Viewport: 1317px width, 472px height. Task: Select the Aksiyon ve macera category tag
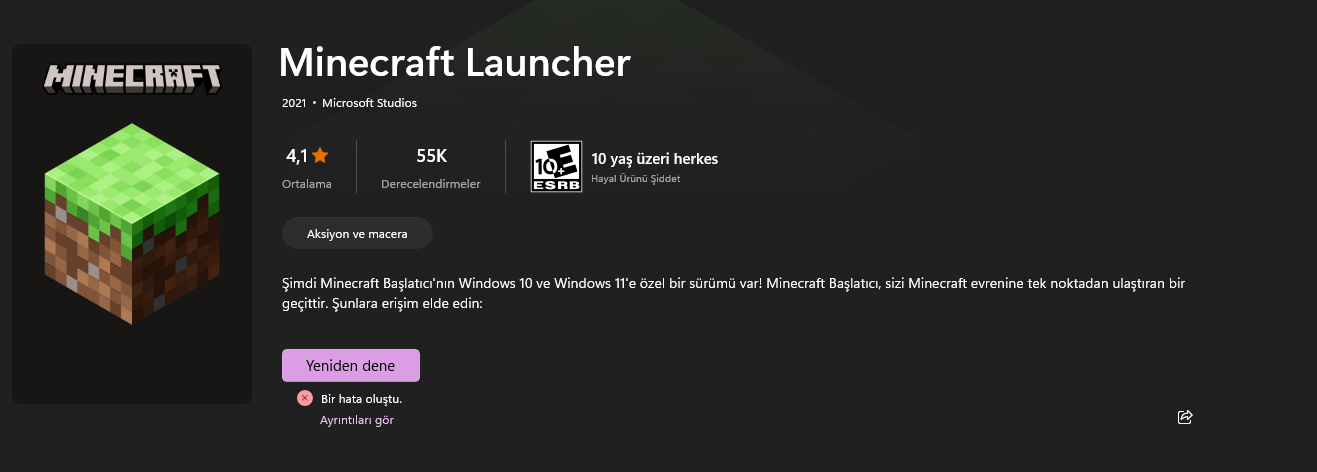point(357,233)
